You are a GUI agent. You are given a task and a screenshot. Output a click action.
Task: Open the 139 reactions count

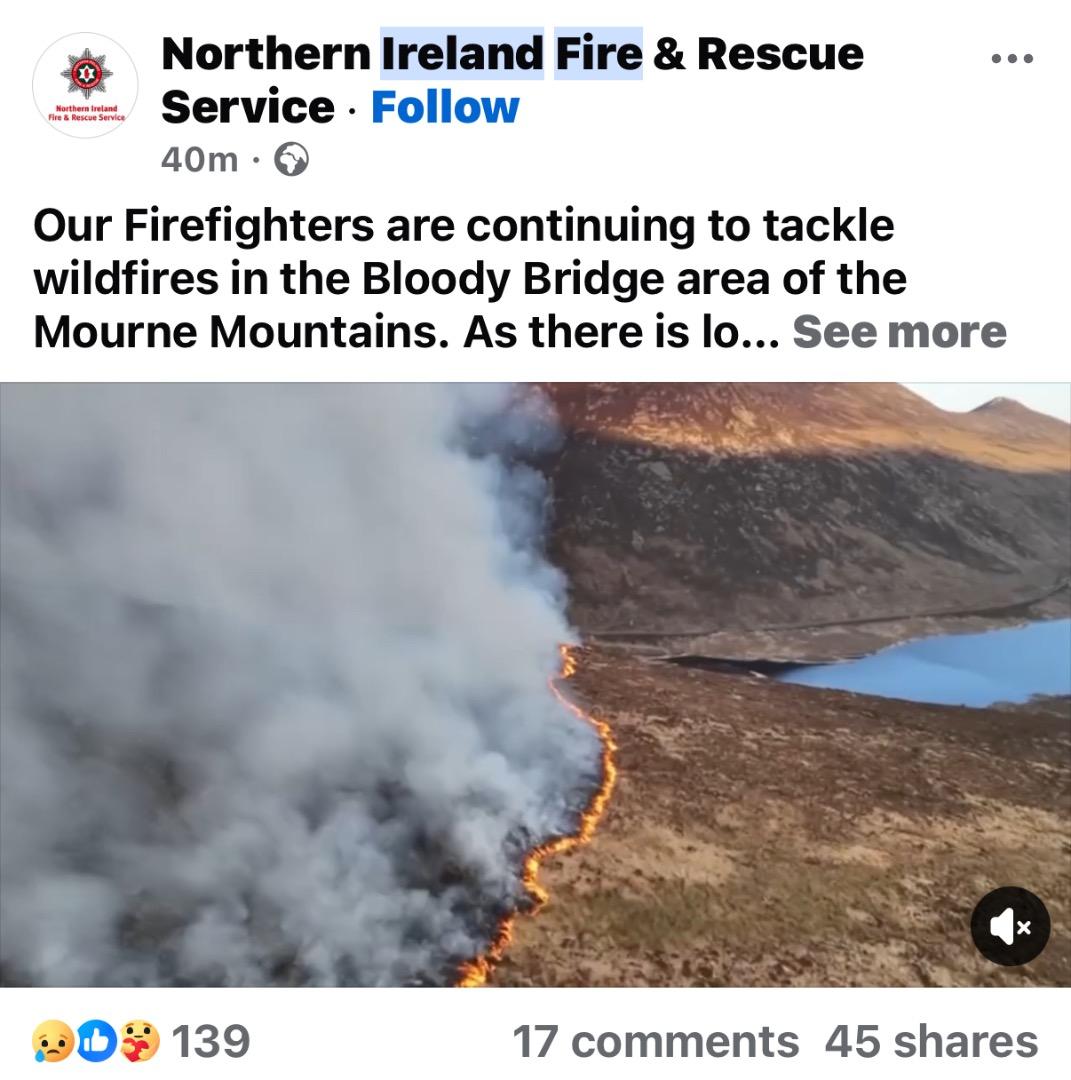[211, 1041]
